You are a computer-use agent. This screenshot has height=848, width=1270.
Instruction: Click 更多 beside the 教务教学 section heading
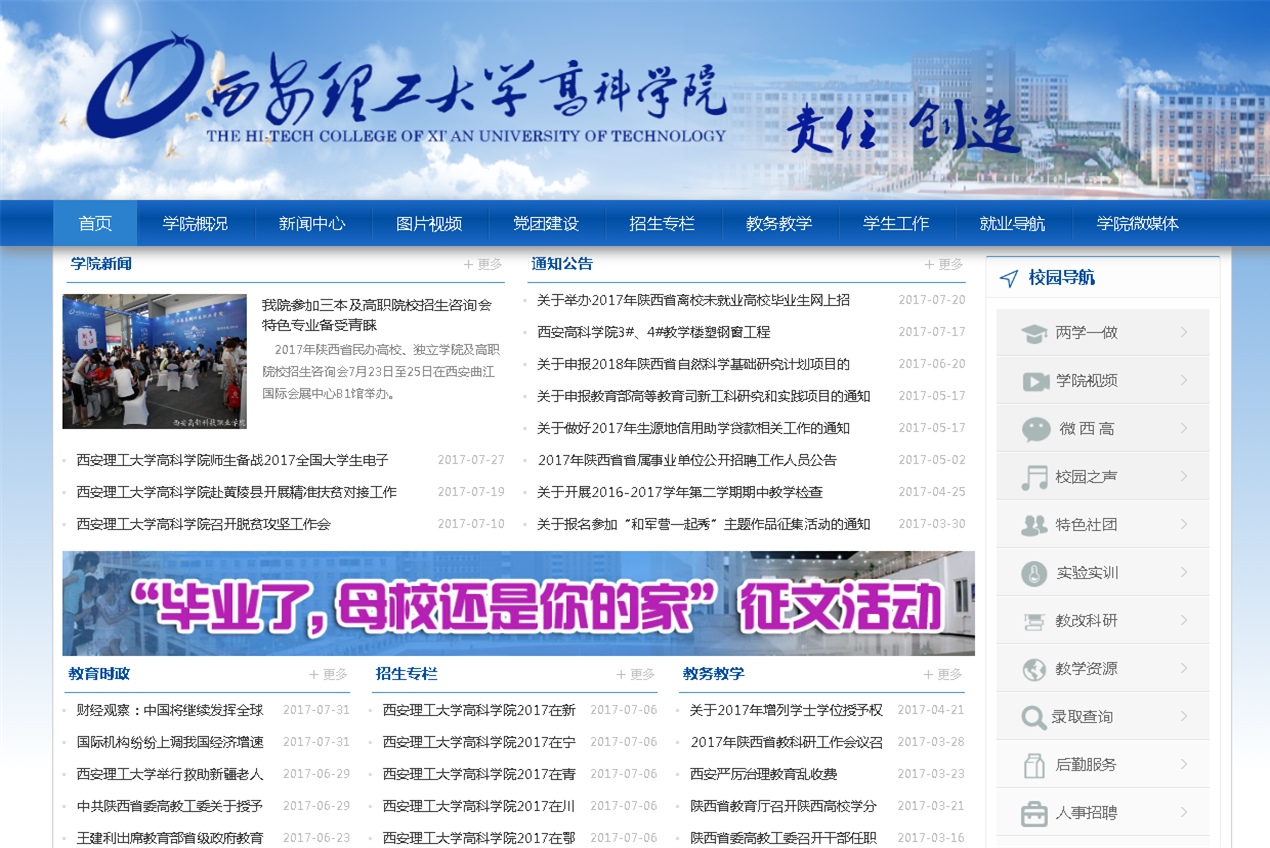(x=942, y=674)
